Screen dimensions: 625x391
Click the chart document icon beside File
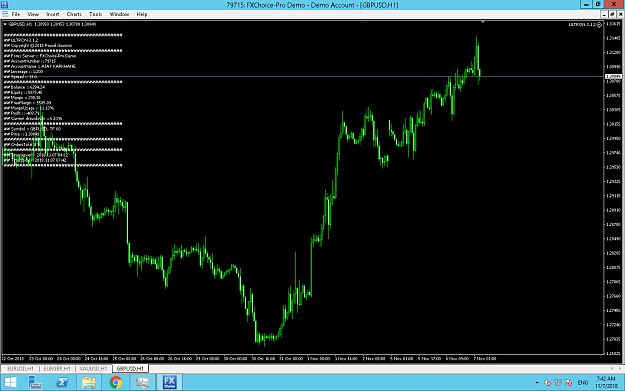(x=5, y=14)
